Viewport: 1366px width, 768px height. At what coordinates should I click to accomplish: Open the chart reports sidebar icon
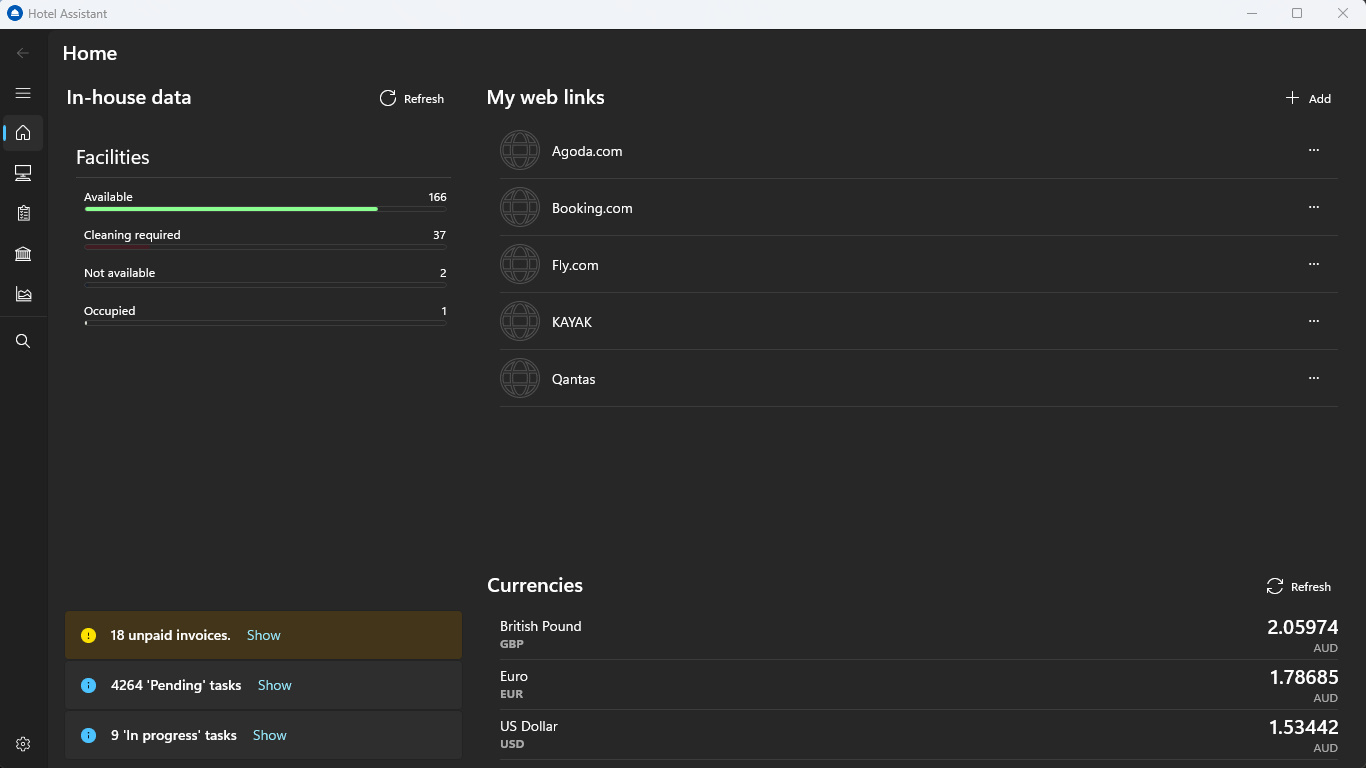(23, 294)
